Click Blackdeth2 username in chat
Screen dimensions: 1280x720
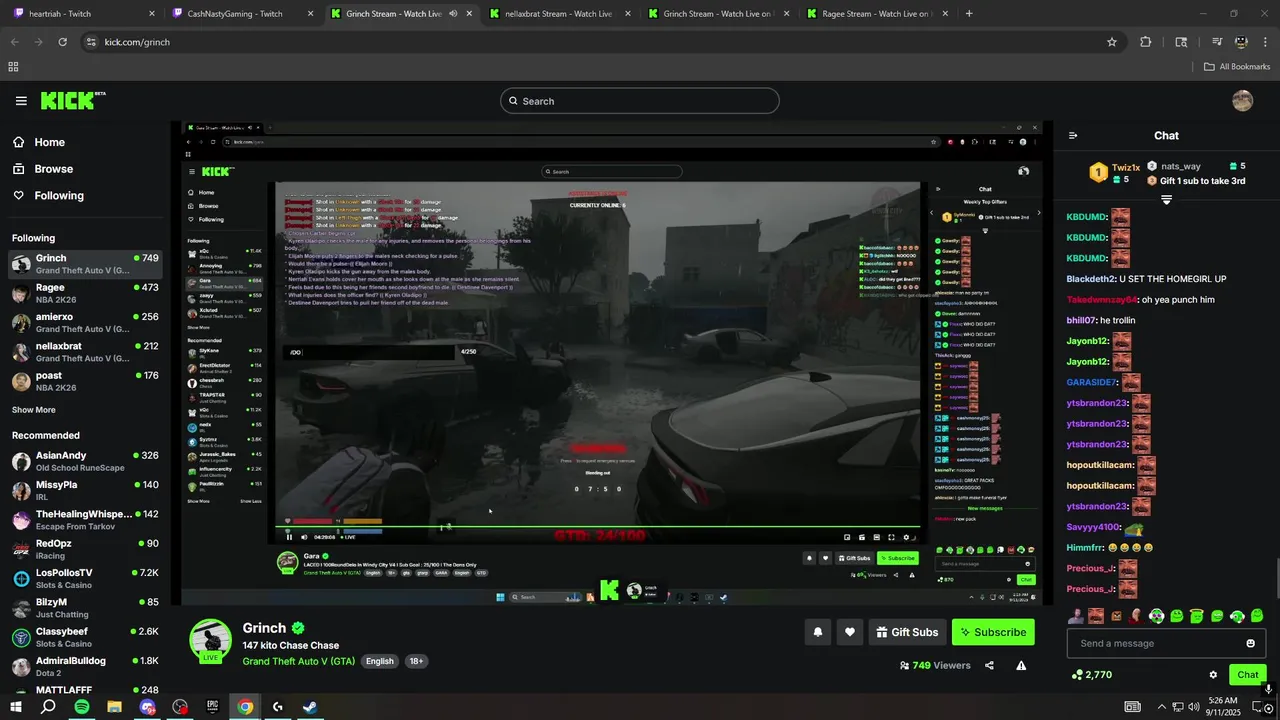click(x=1091, y=279)
